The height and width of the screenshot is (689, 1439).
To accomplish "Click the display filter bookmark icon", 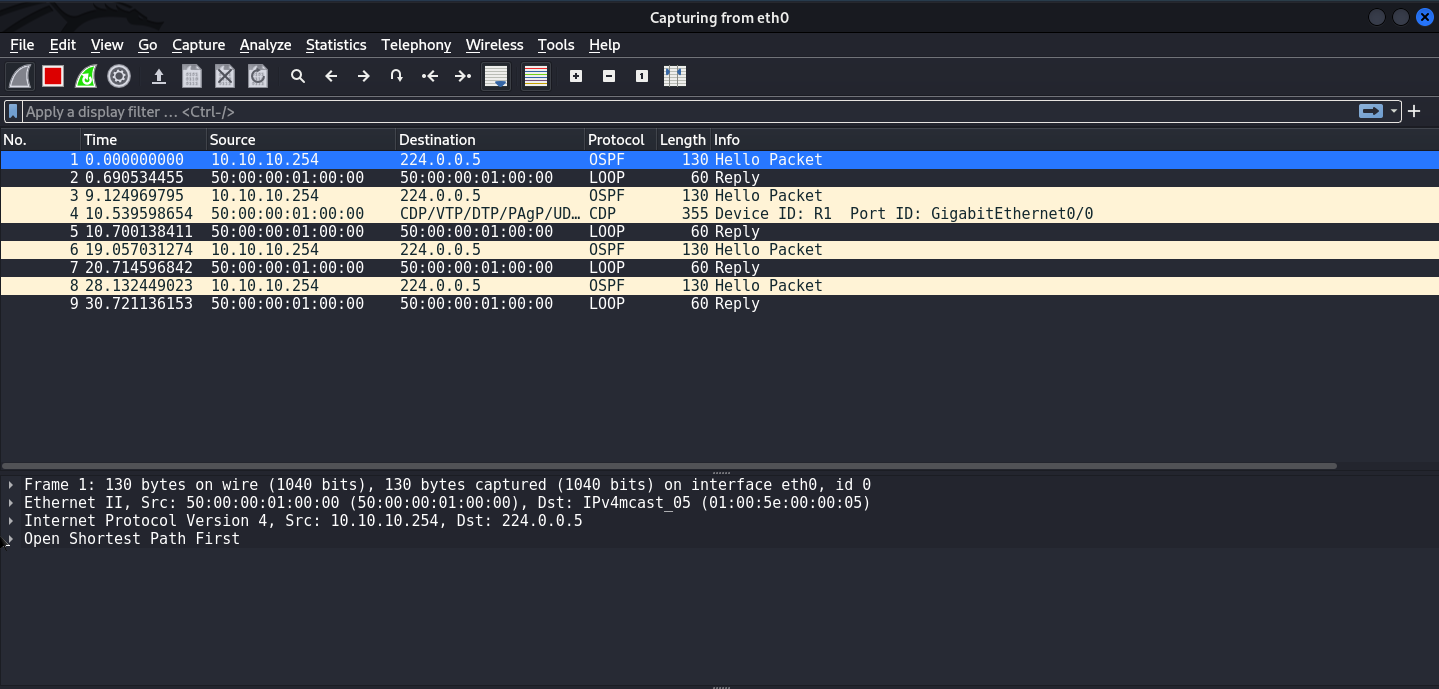I will click(13, 111).
